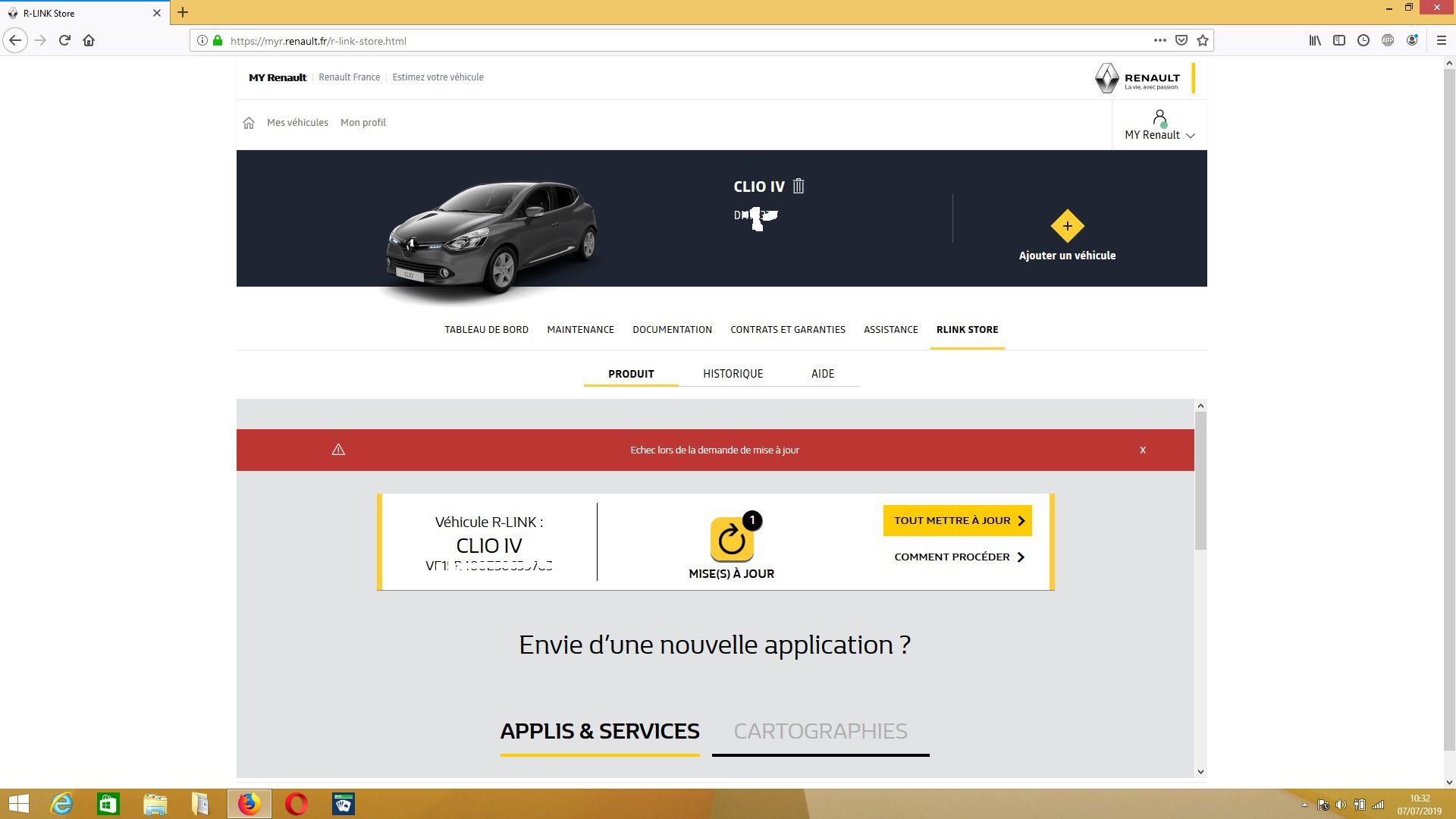Open Estimez votre véhicule link
The image size is (1456, 819).
click(438, 77)
